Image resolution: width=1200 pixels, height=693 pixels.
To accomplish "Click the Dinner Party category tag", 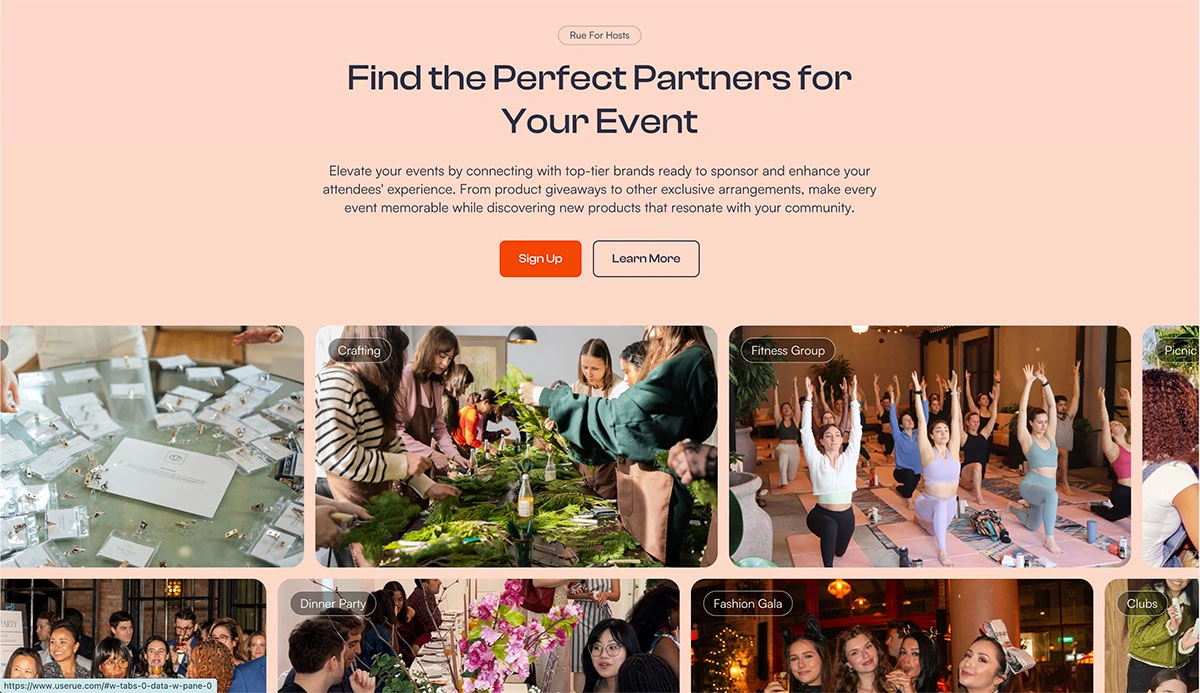I will point(333,604).
